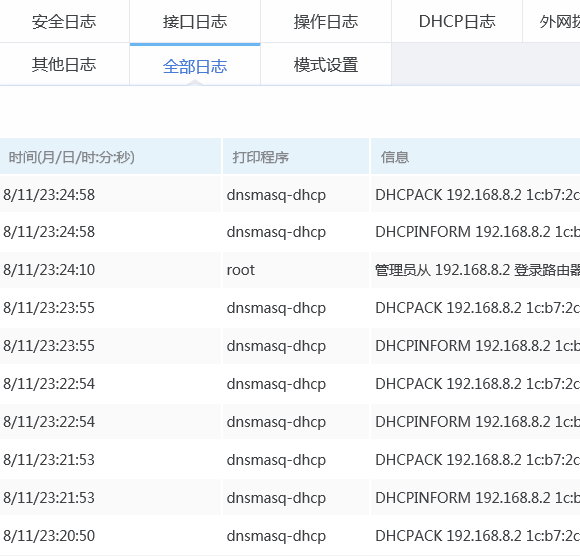
Task: Select the DHCP日志 tab
Action: pos(457,21)
